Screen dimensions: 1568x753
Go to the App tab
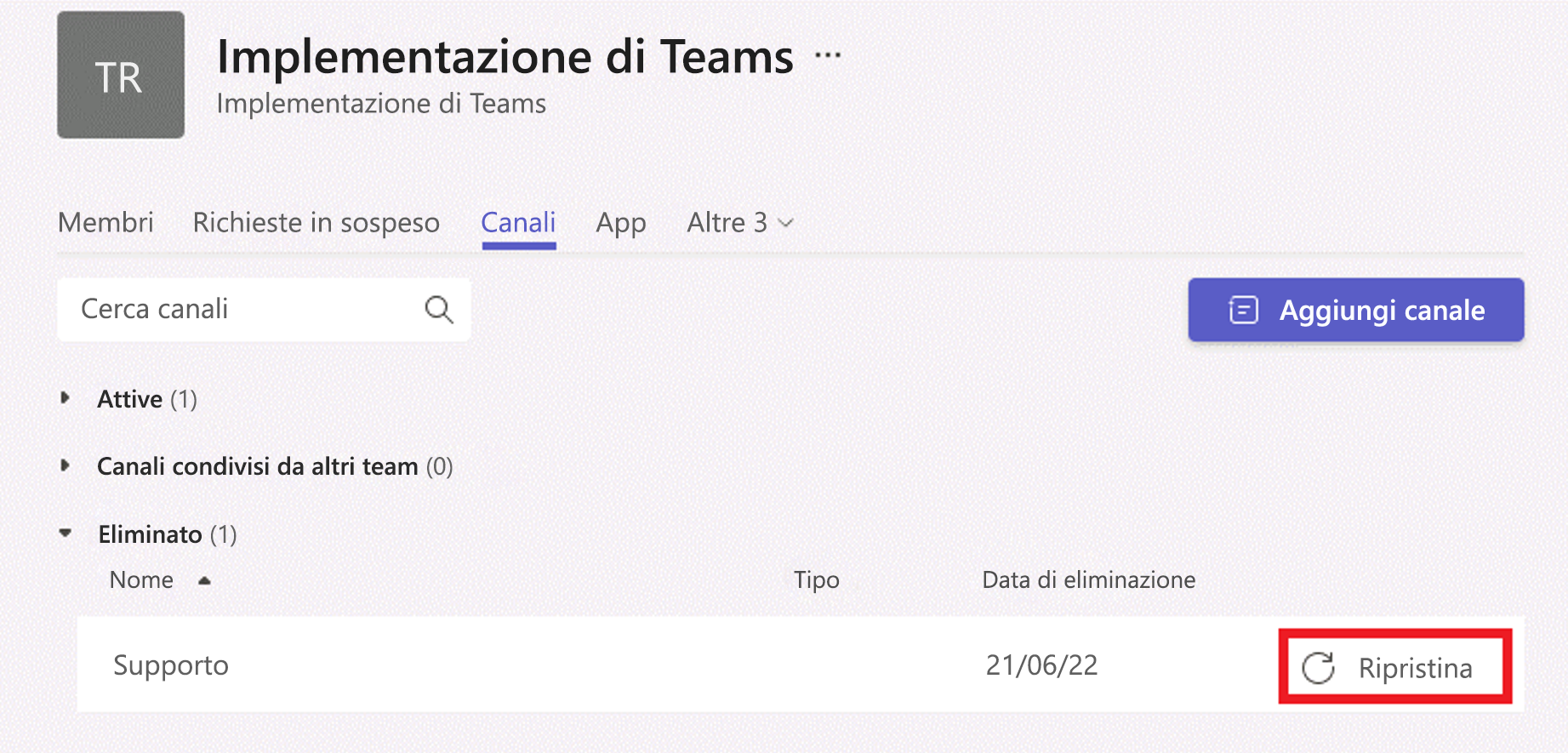point(621,223)
